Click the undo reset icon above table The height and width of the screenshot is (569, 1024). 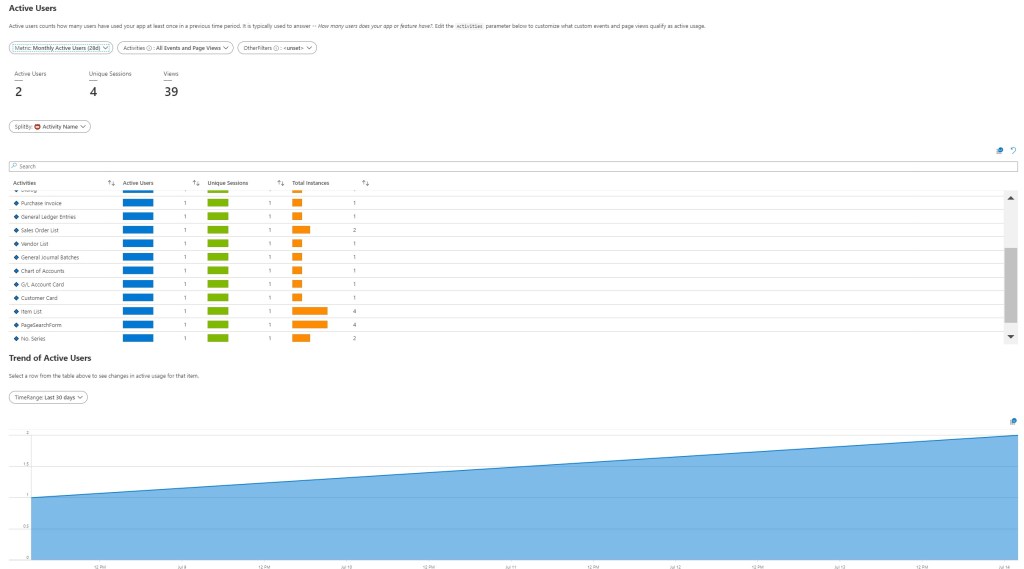1013,150
